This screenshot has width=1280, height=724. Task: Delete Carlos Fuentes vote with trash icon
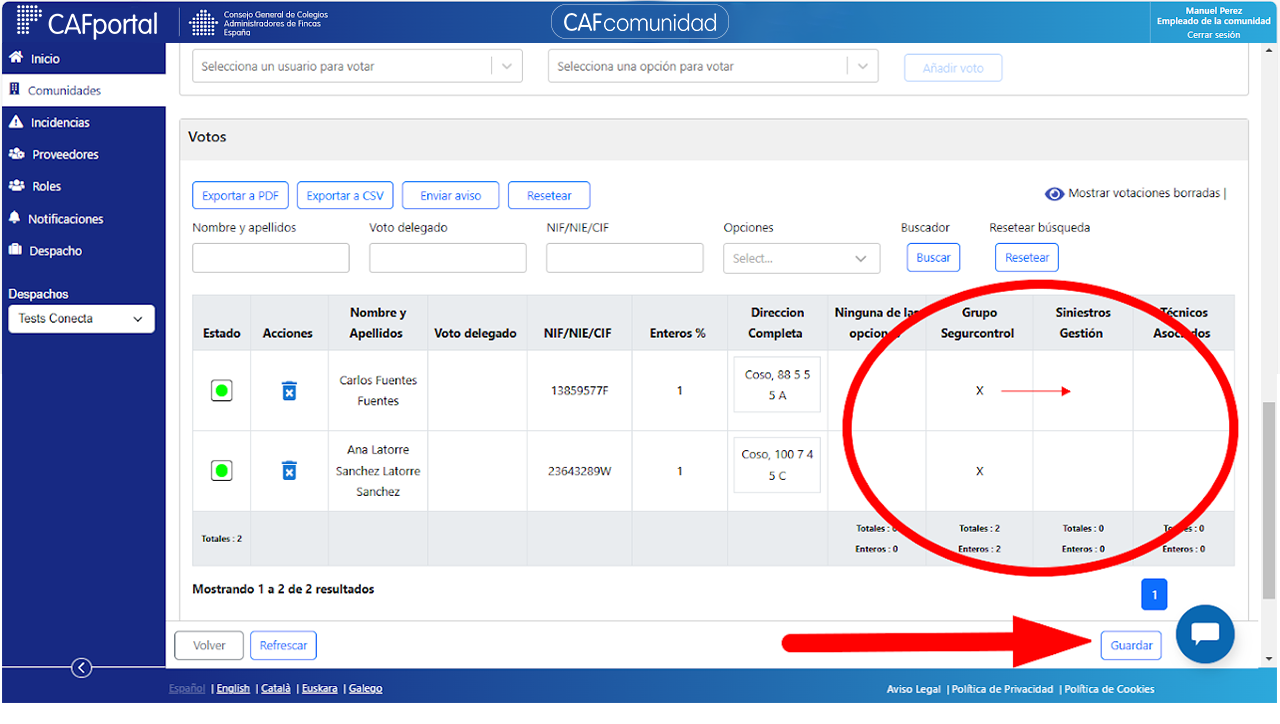tap(289, 391)
